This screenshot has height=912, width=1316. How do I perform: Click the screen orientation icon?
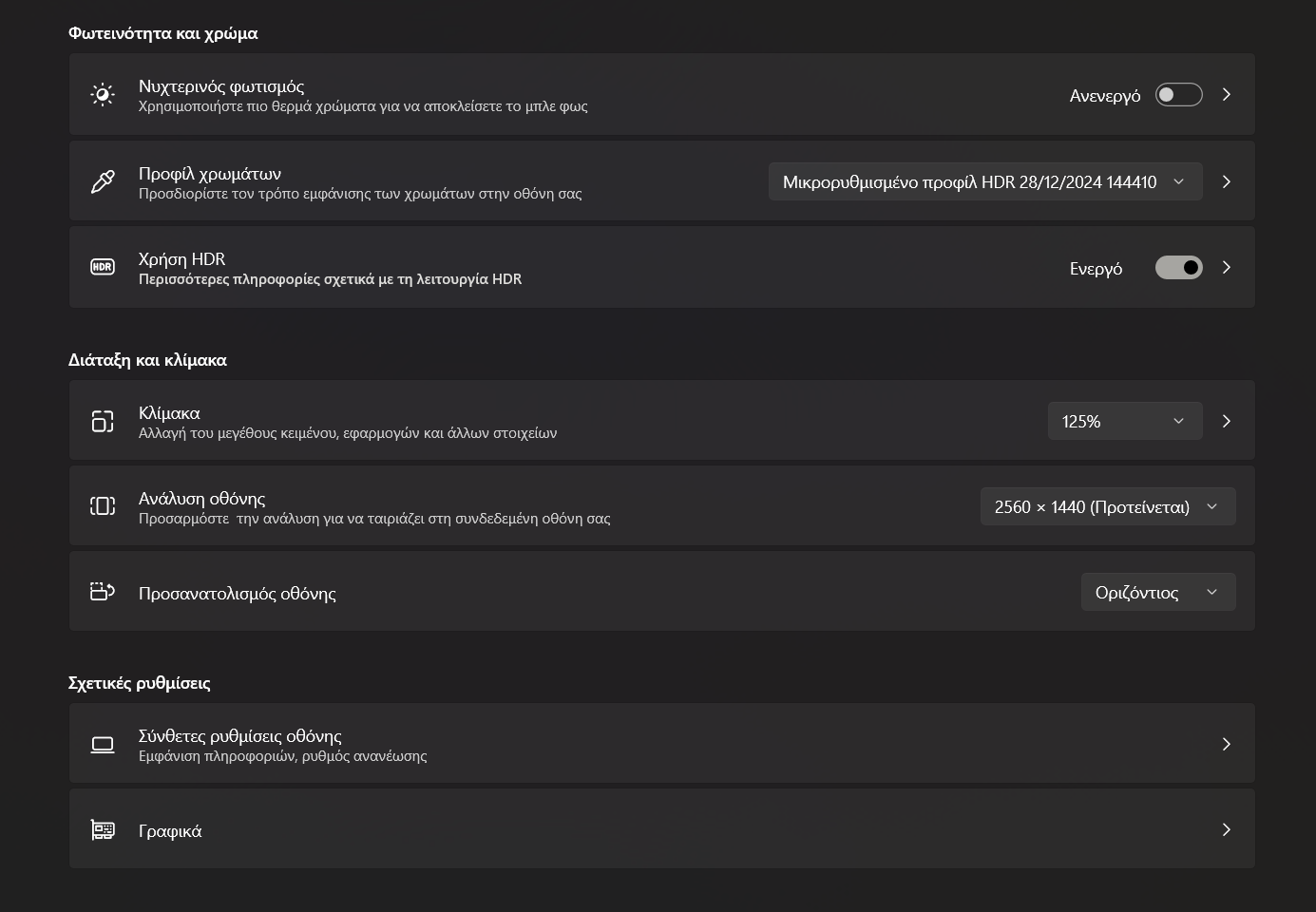coord(103,592)
